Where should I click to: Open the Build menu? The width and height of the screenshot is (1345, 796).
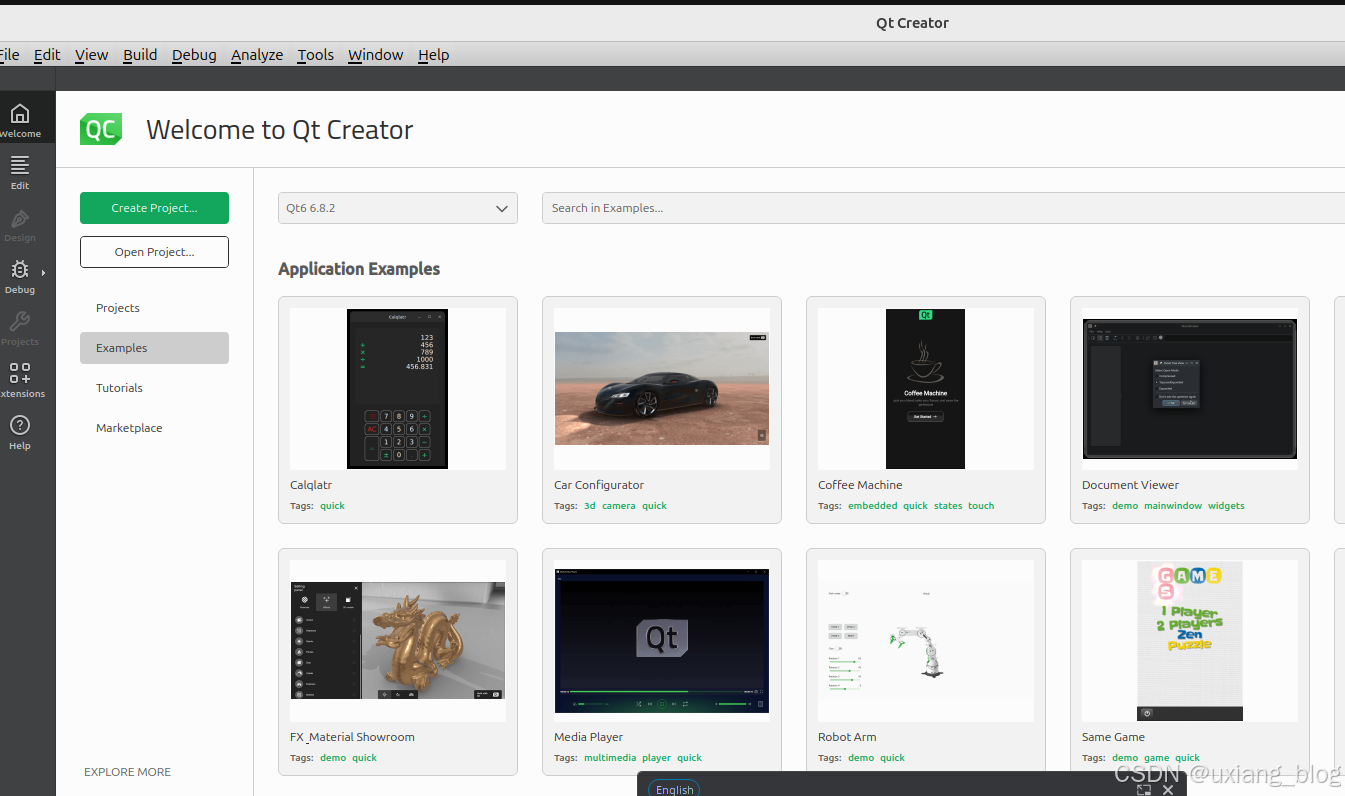pyautogui.click(x=140, y=55)
